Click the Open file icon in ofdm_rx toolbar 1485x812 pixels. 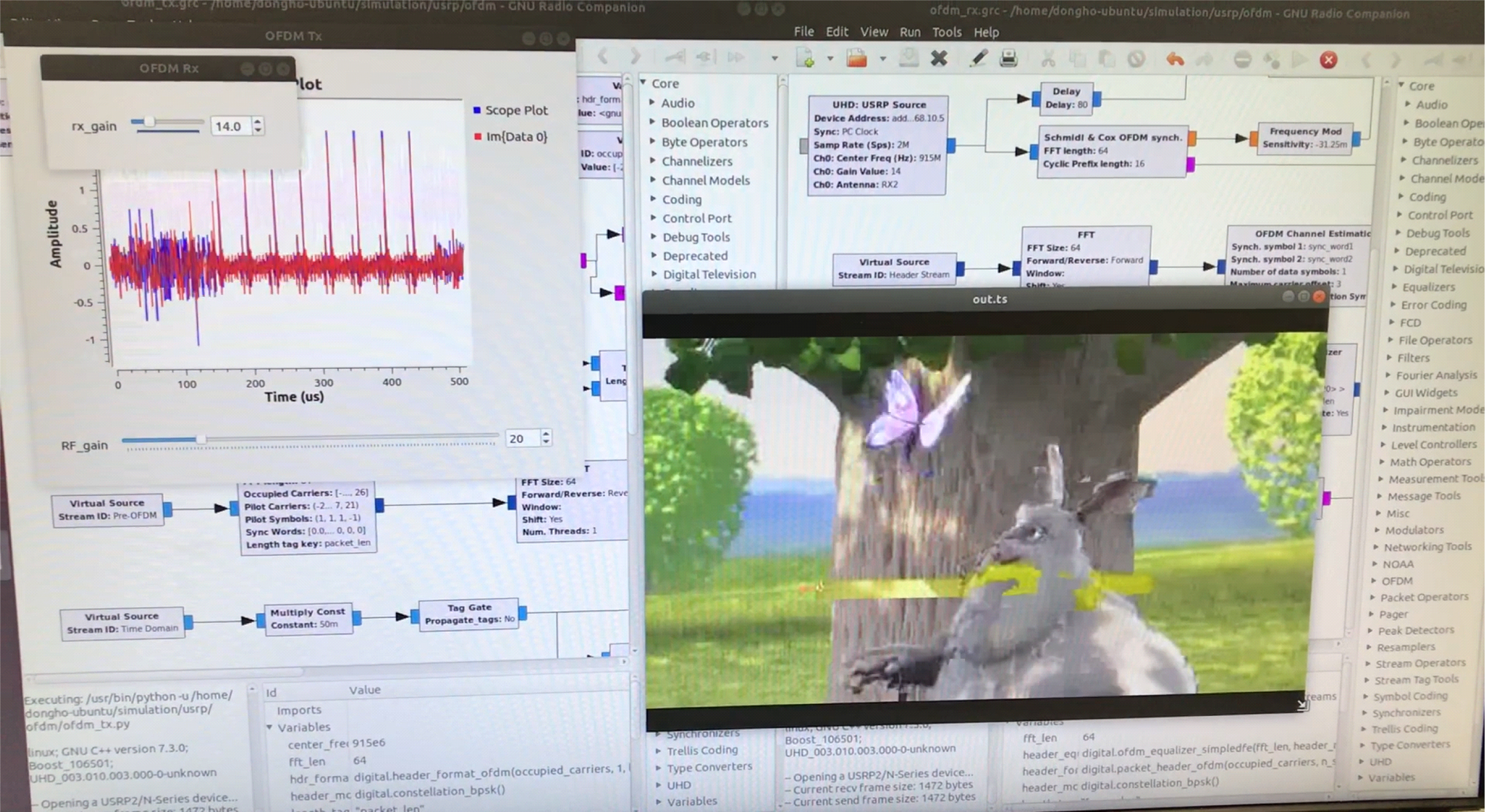tap(857, 58)
